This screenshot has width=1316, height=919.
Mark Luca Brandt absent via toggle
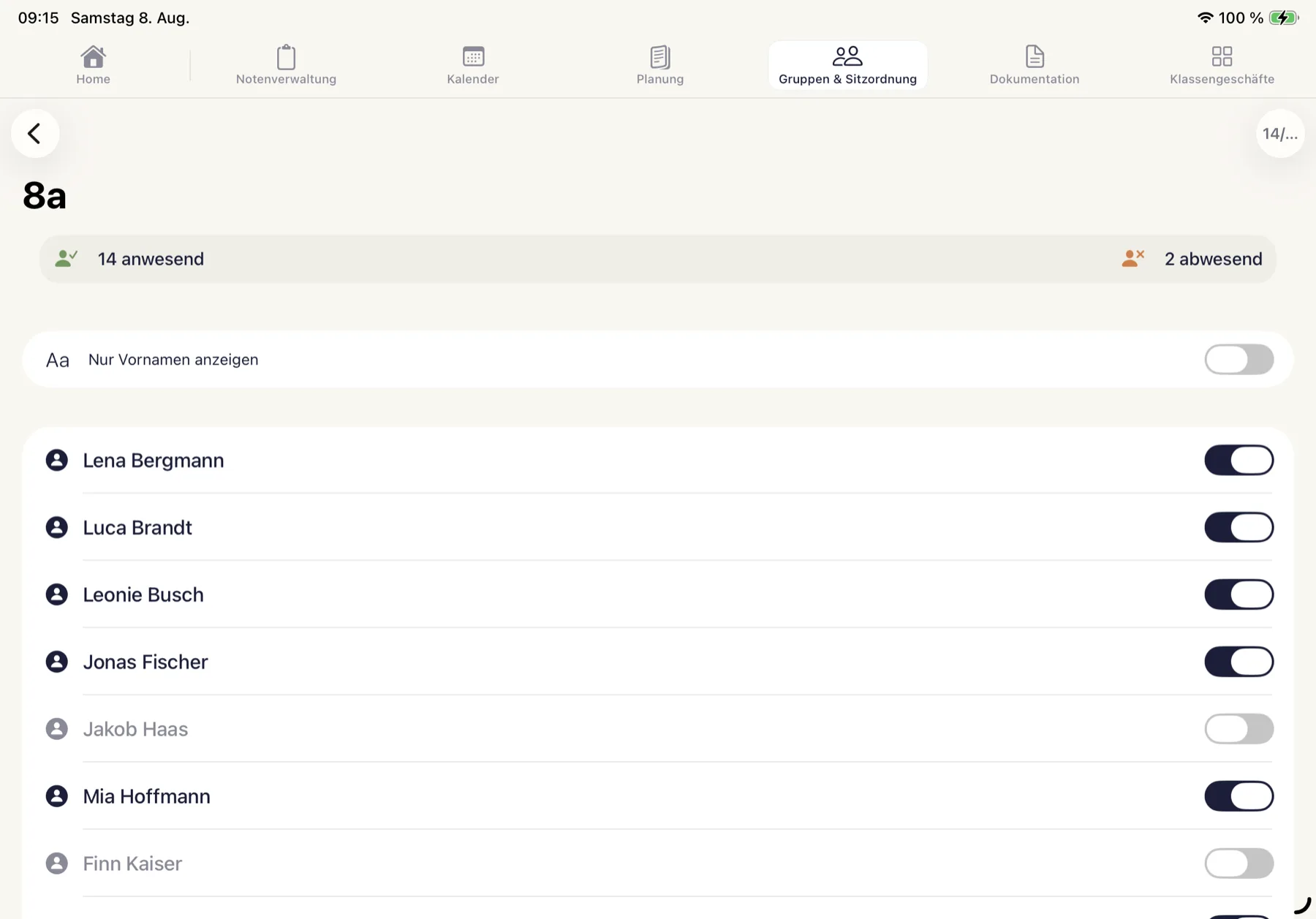point(1239,528)
